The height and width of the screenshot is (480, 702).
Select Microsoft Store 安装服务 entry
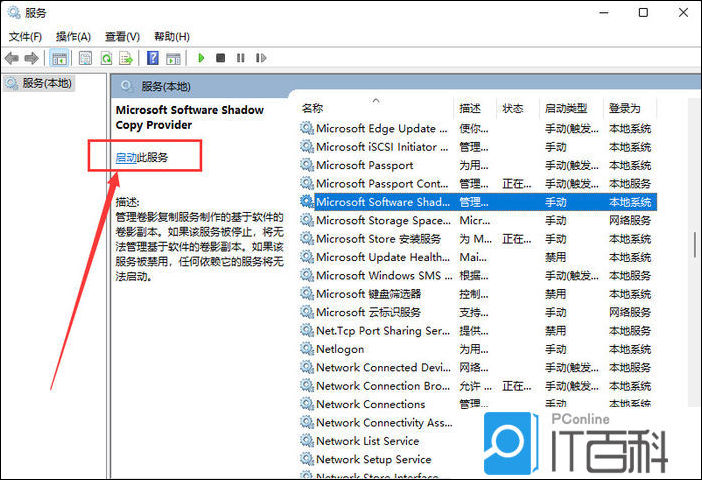pos(378,239)
